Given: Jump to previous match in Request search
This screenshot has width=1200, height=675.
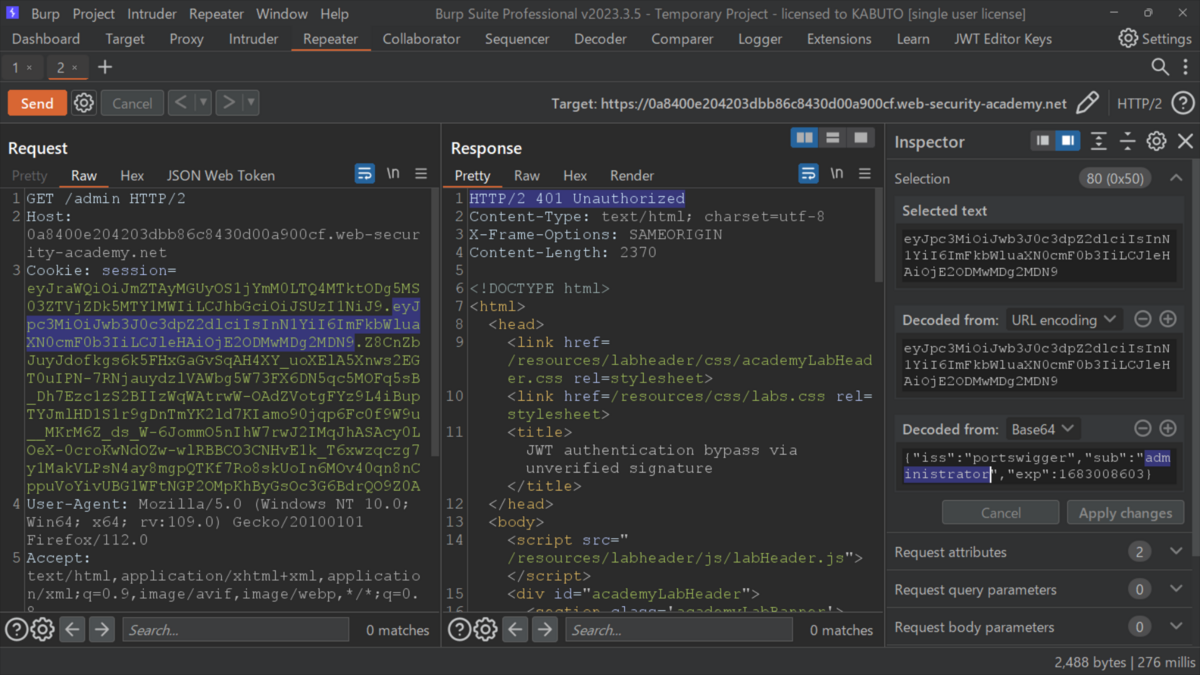Looking at the screenshot, I should [x=72, y=630].
